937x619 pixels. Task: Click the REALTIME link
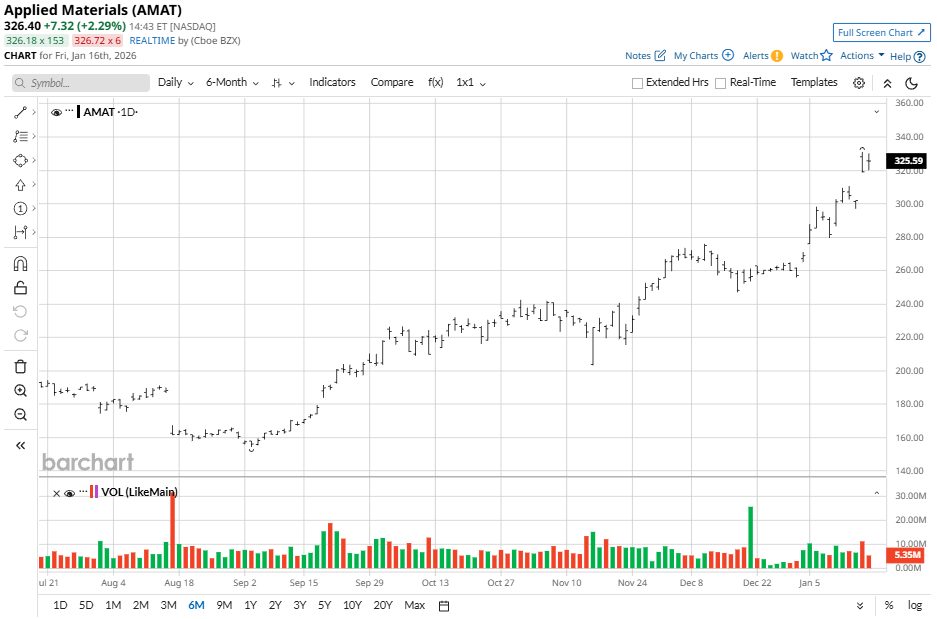(x=152, y=41)
